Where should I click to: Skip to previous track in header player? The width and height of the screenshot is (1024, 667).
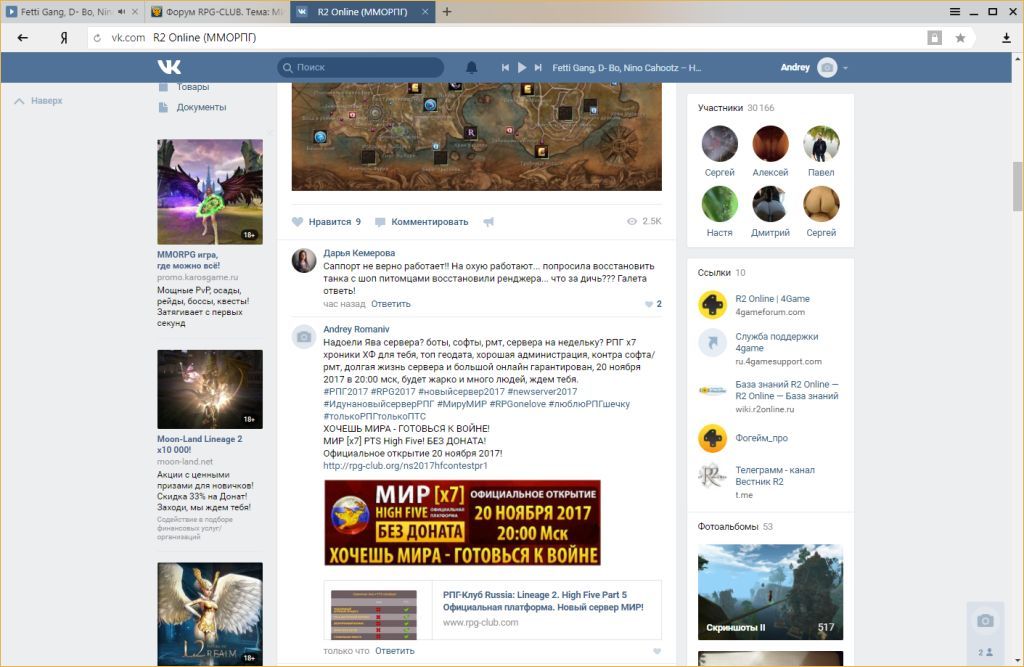click(505, 67)
